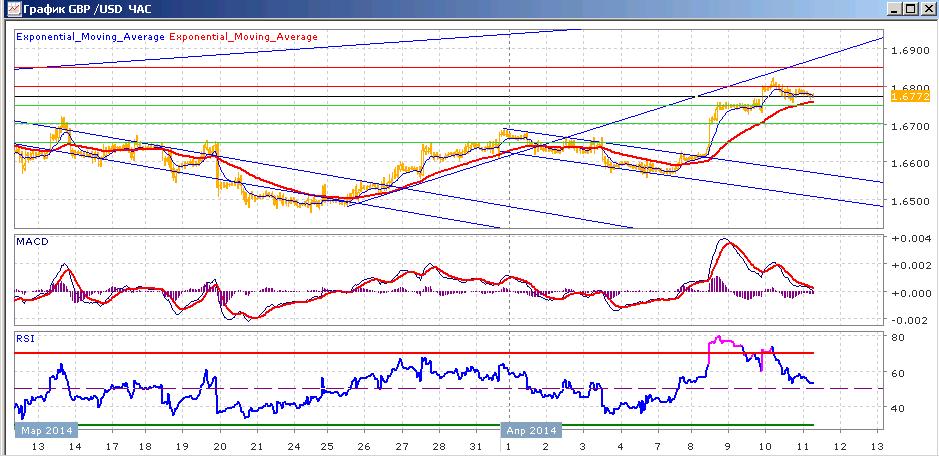Viewport: 939px width, 457px height.
Task: Click the +0.002 MACD axis label
Action: click(x=910, y=265)
